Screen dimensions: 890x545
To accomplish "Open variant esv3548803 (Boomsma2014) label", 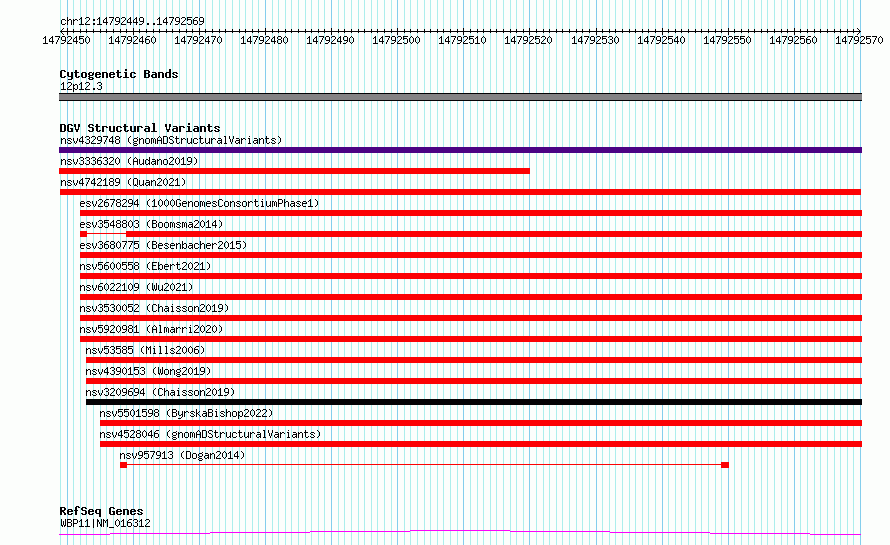I will click(x=151, y=224).
